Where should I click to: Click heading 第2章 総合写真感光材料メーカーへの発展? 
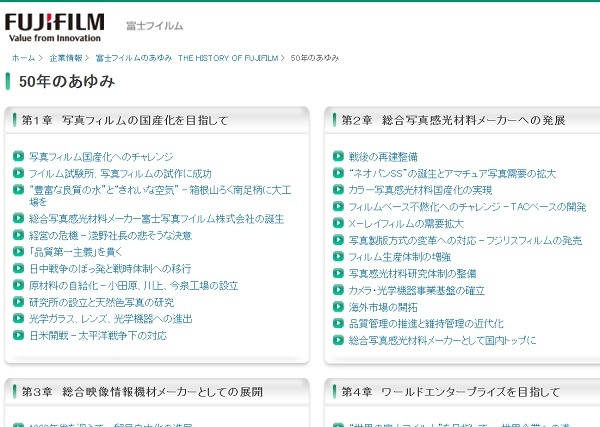[x=453, y=120]
